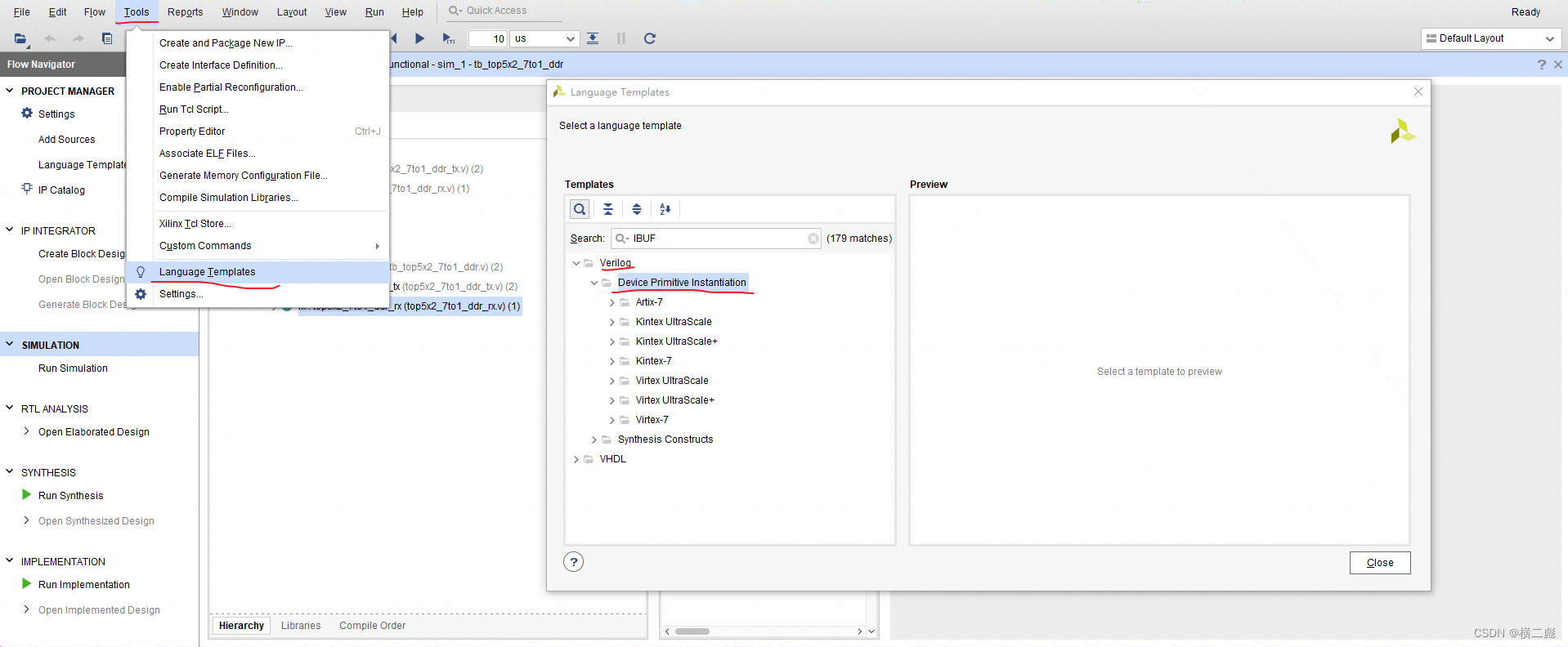The height and width of the screenshot is (647, 1568).
Task: Click the green Run Synthesis play icon
Action: point(27,495)
